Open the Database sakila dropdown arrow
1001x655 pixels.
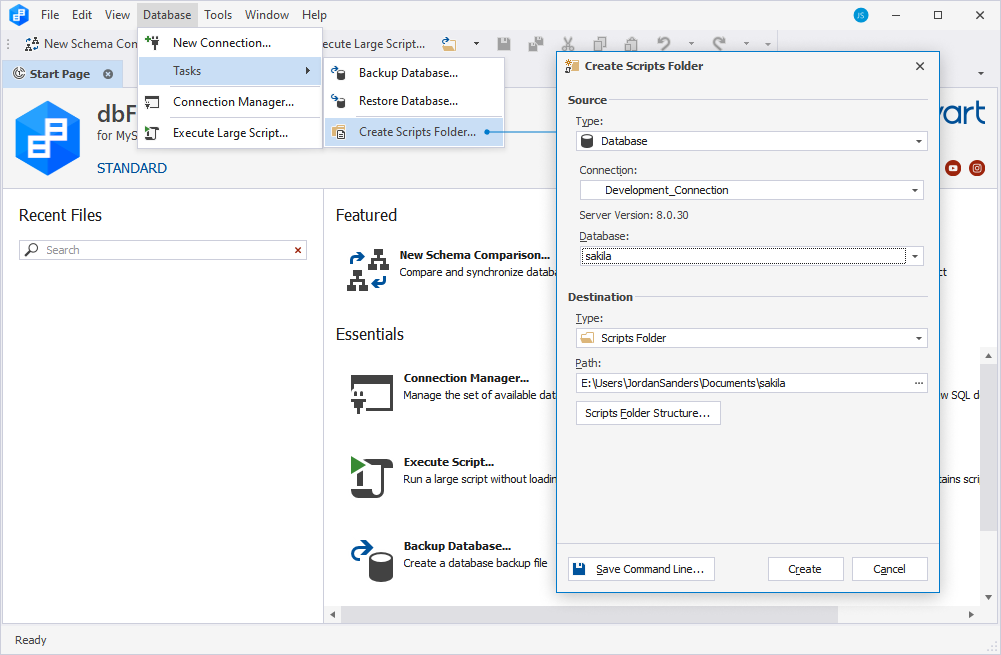[x=915, y=257]
